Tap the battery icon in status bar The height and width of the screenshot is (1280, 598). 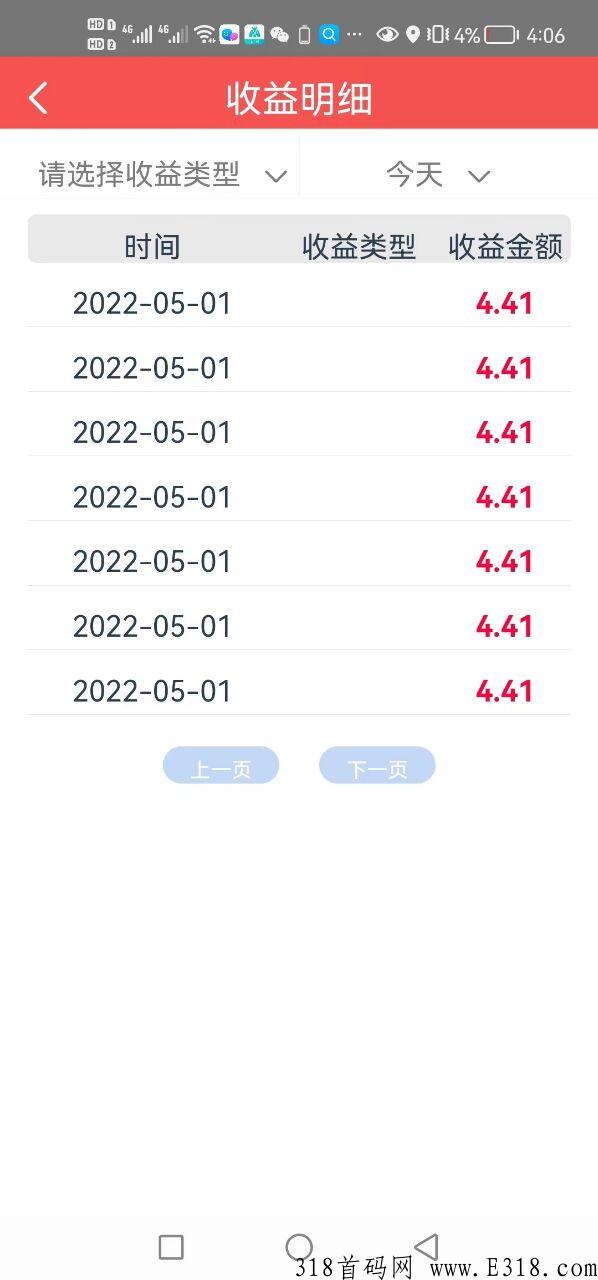click(502, 35)
